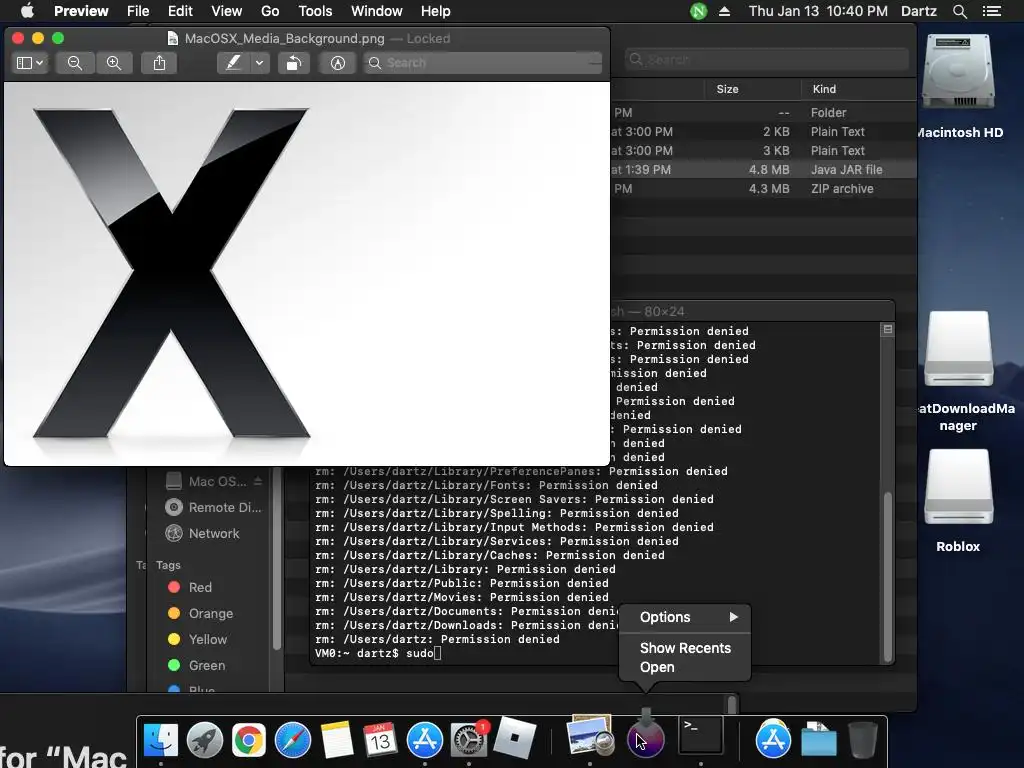Choose Show Recents in the dock menu
Screen dimensions: 1024x768
(x=685, y=648)
